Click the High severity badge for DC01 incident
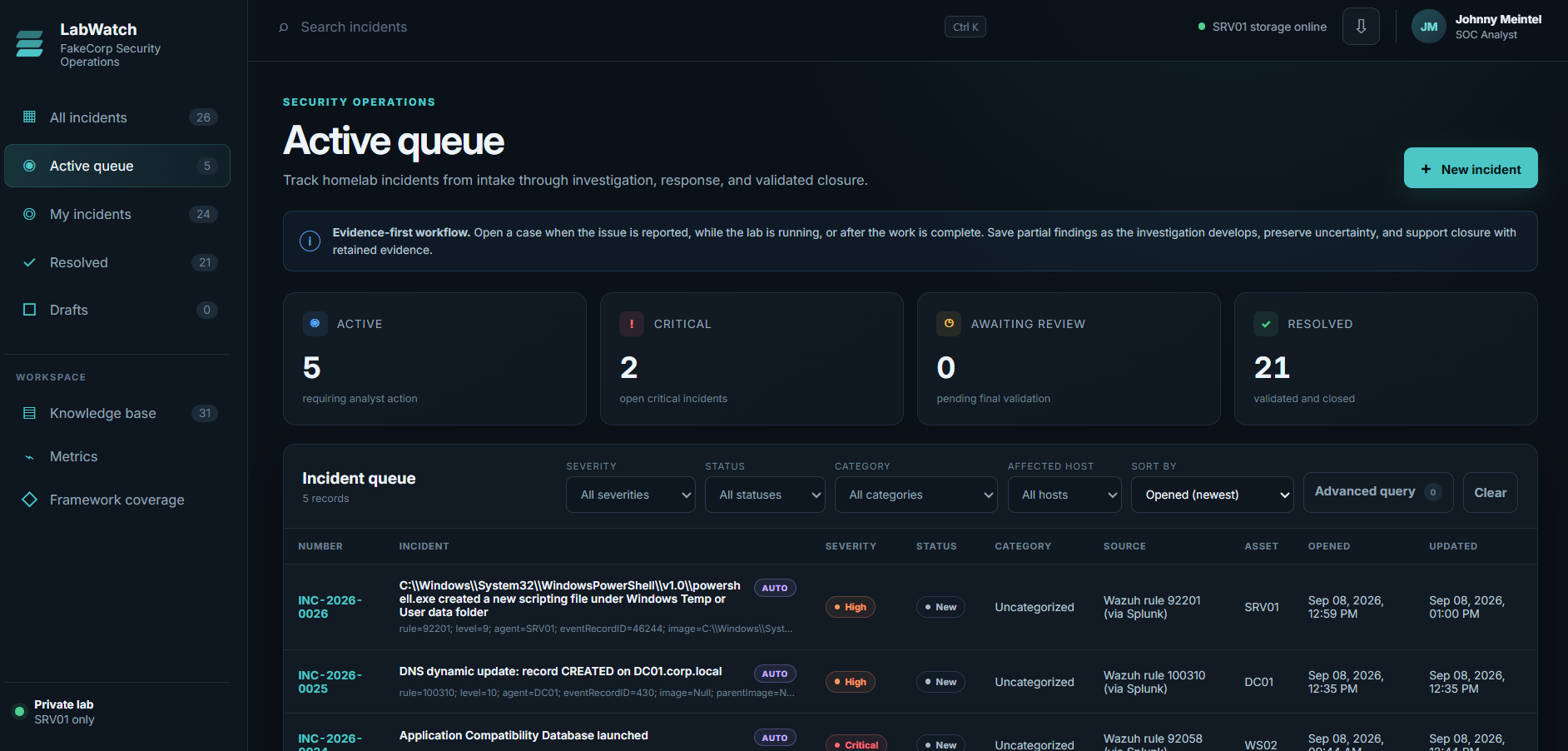The height and width of the screenshot is (751, 1568). 851,682
